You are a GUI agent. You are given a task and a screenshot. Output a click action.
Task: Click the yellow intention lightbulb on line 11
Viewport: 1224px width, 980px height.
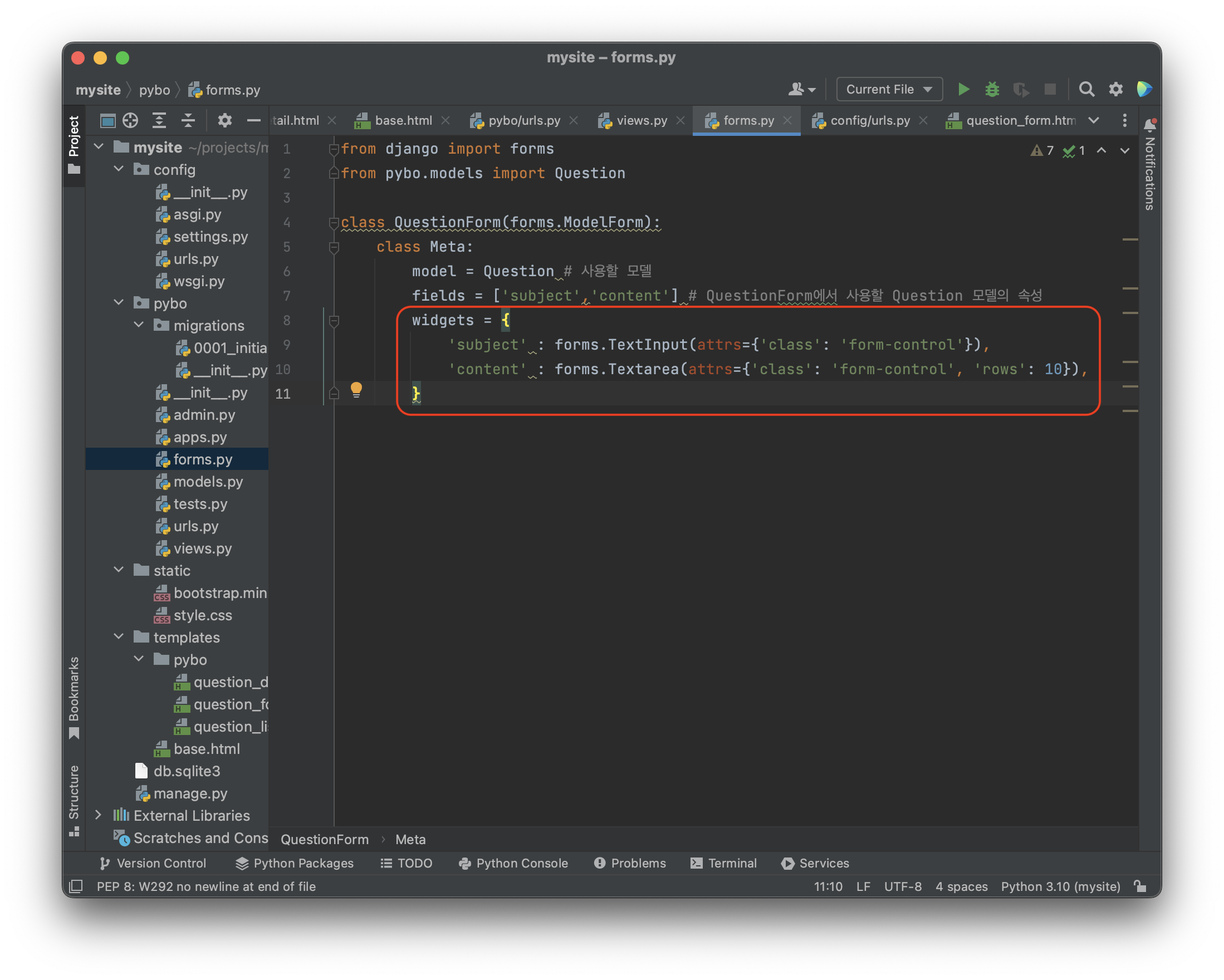coord(356,390)
